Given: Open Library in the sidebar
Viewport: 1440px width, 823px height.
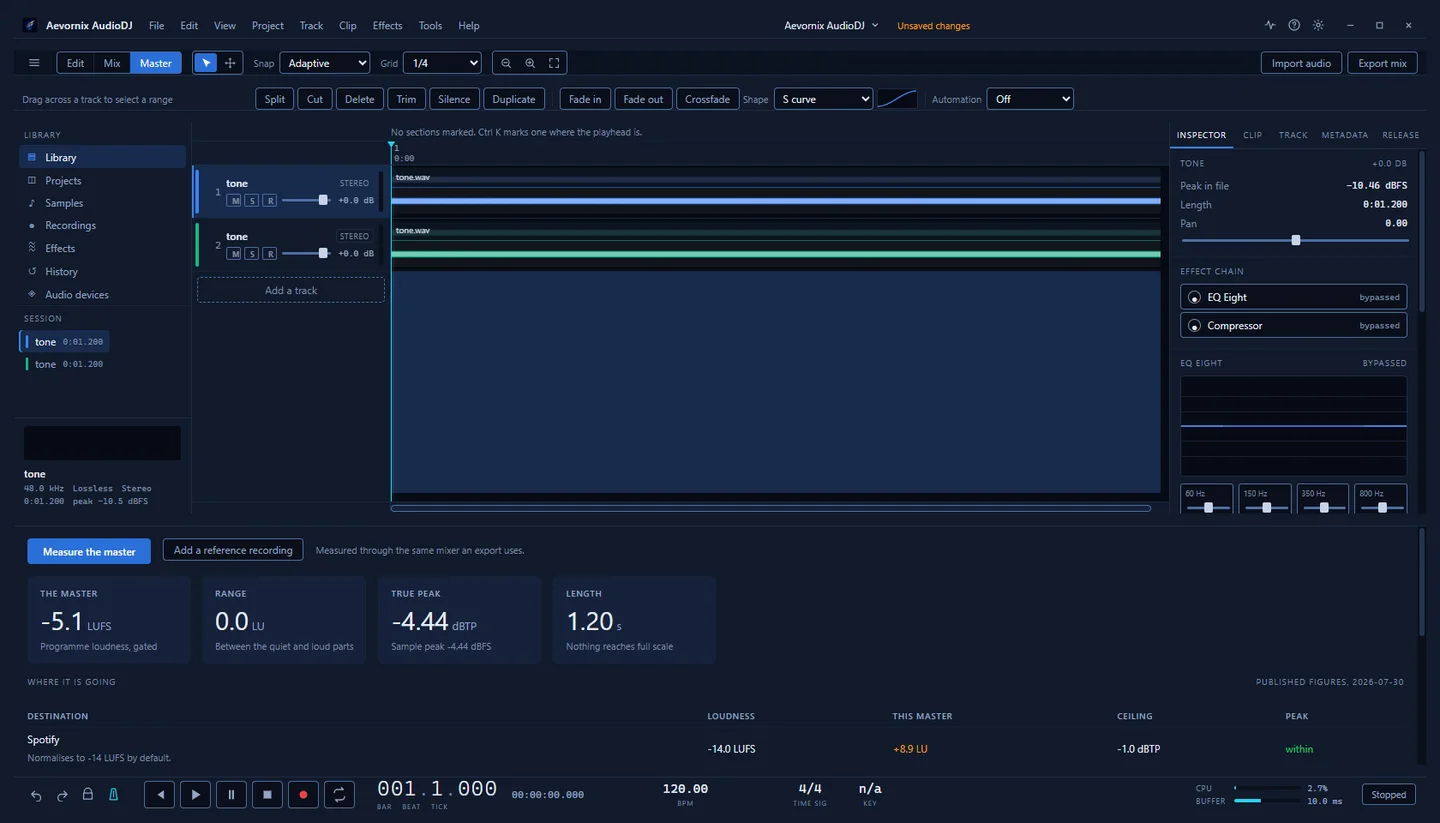Looking at the screenshot, I should tap(102, 157).
